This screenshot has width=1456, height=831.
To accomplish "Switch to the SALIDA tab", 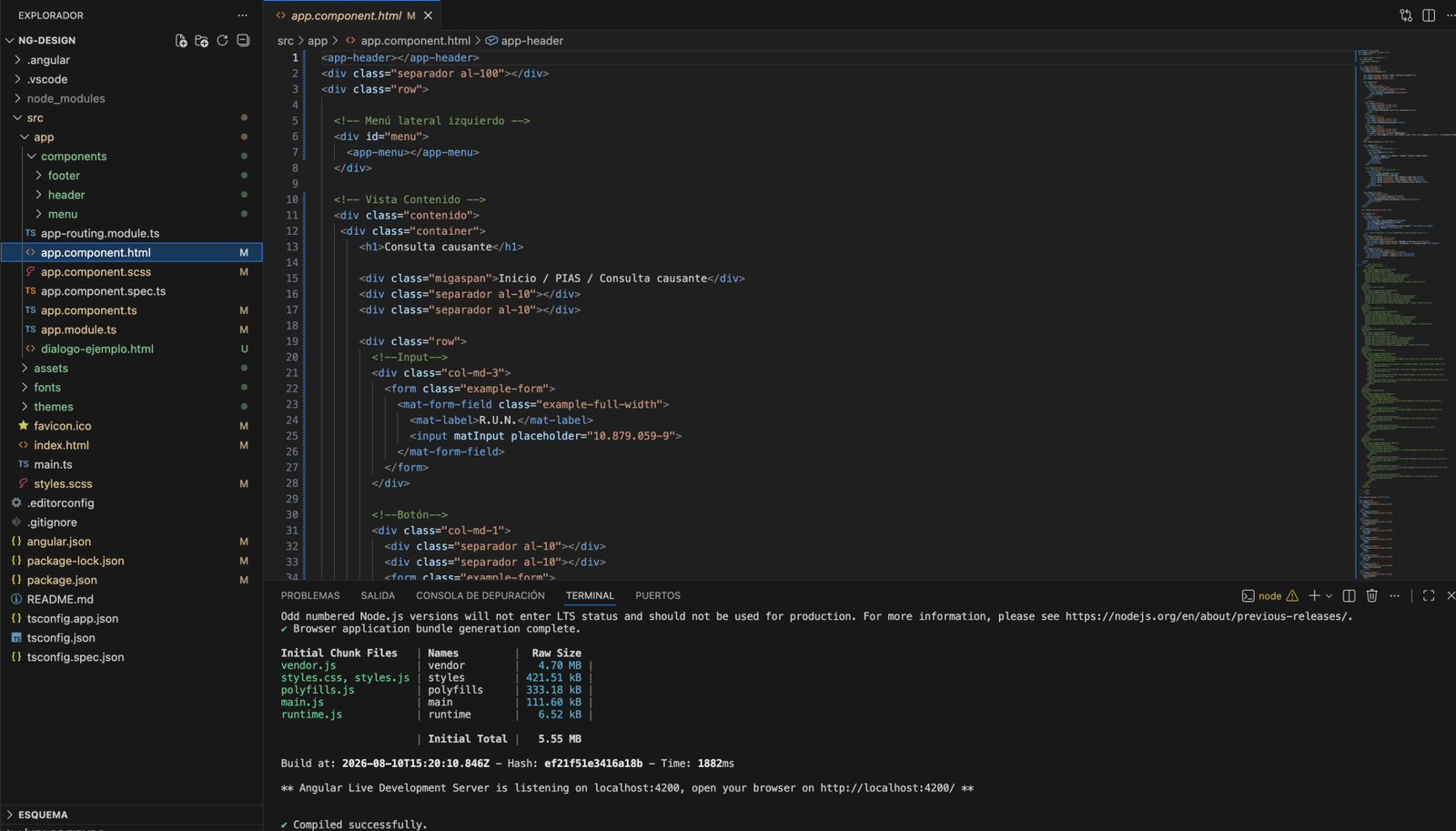I will (x=378, y=595).
